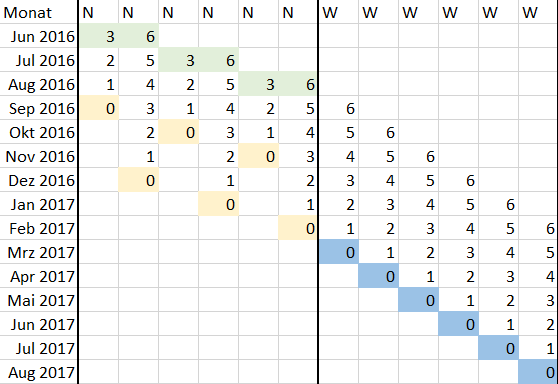Viewport: 558px width, 384px height.
Task: Select the yellow 0 cell in Nov 2016 row
Action: (258, 156)
